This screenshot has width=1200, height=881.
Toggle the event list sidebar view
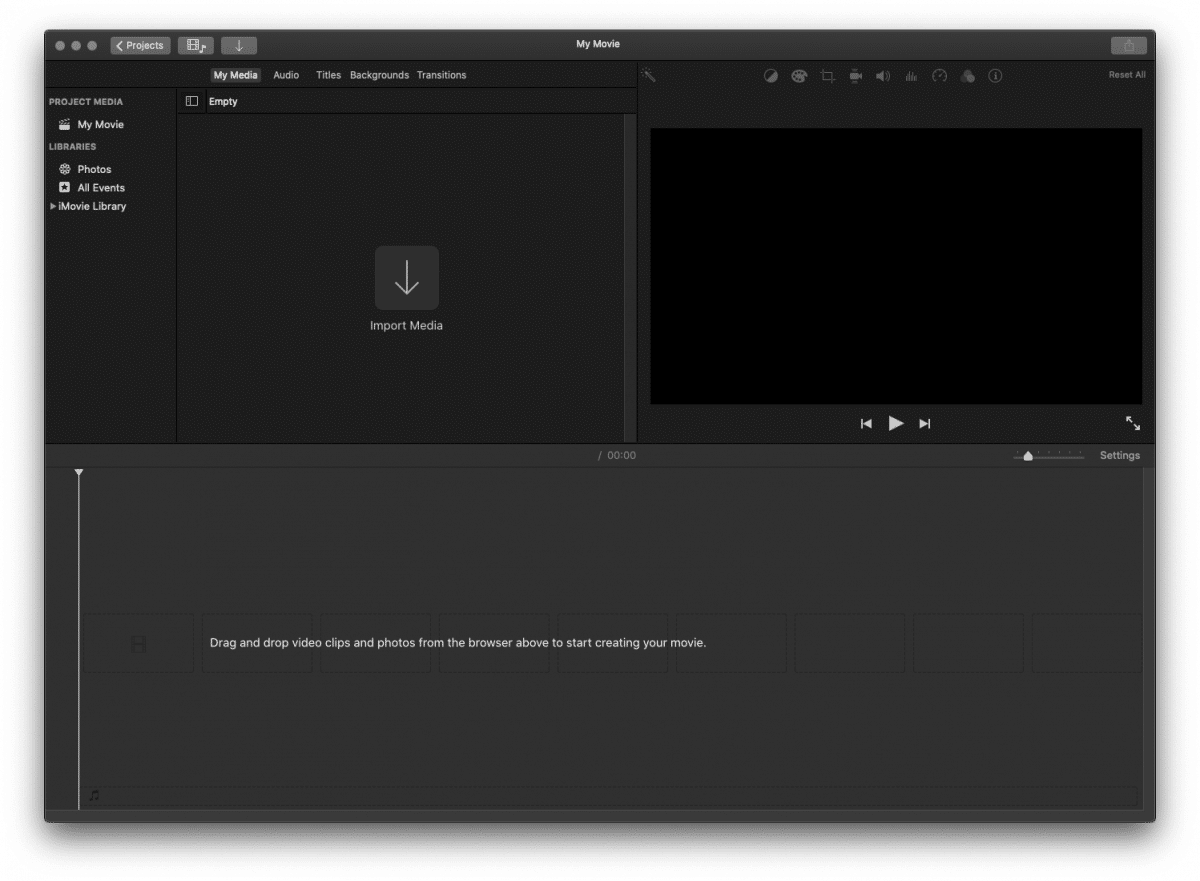coord(192,101)
